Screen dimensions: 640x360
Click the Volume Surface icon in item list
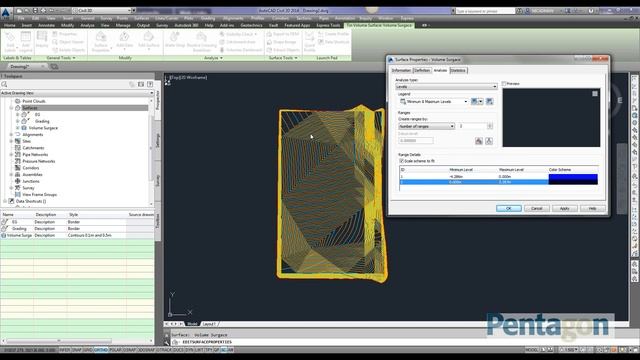(4, 236)
